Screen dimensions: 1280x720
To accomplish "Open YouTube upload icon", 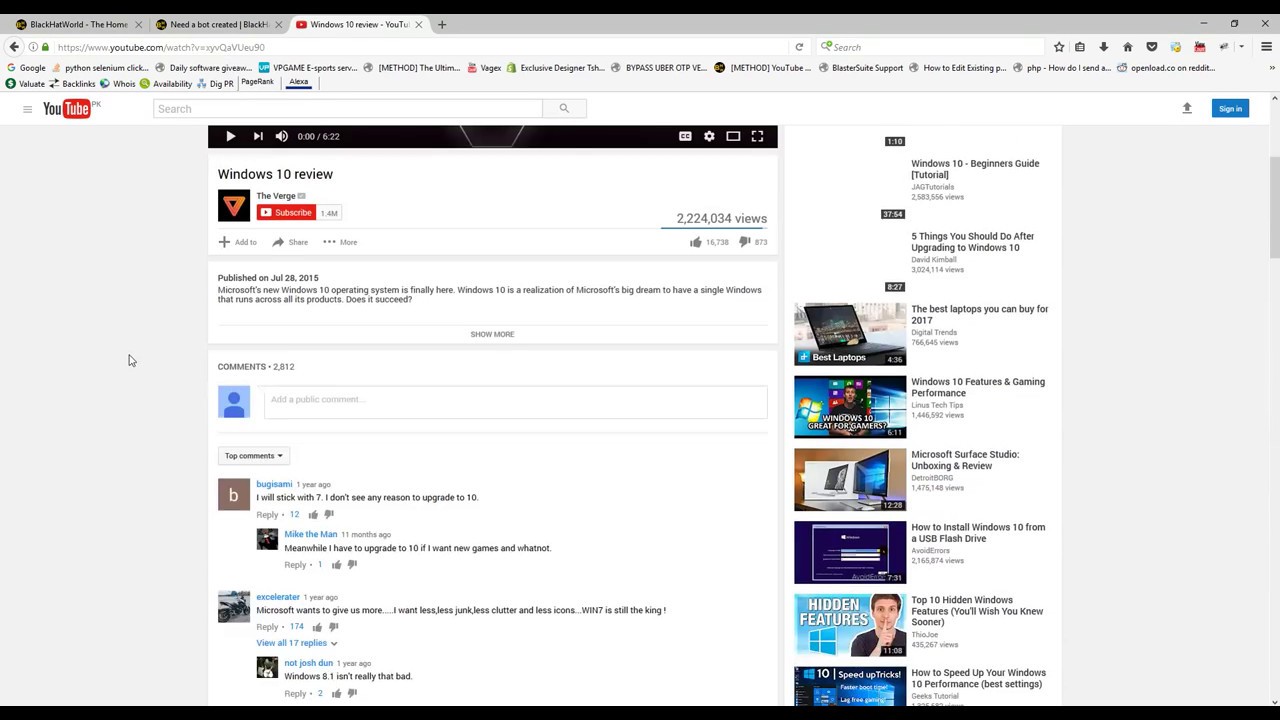I will click(x=1187, y=108).
